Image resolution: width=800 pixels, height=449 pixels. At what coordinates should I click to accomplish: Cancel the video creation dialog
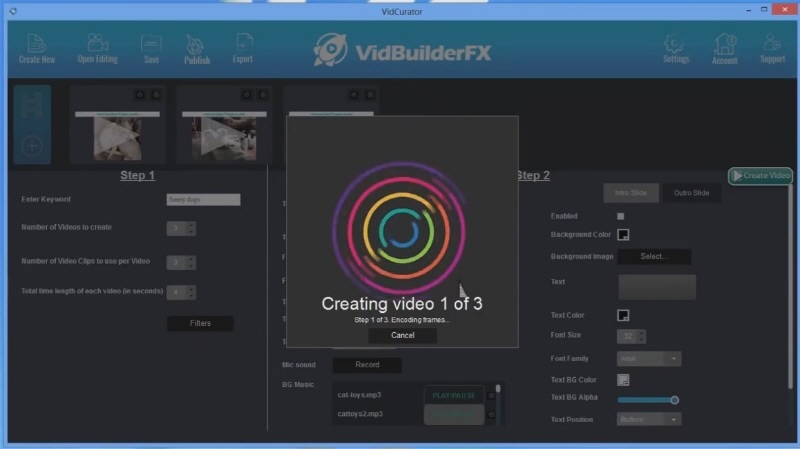tap(403, 335)
